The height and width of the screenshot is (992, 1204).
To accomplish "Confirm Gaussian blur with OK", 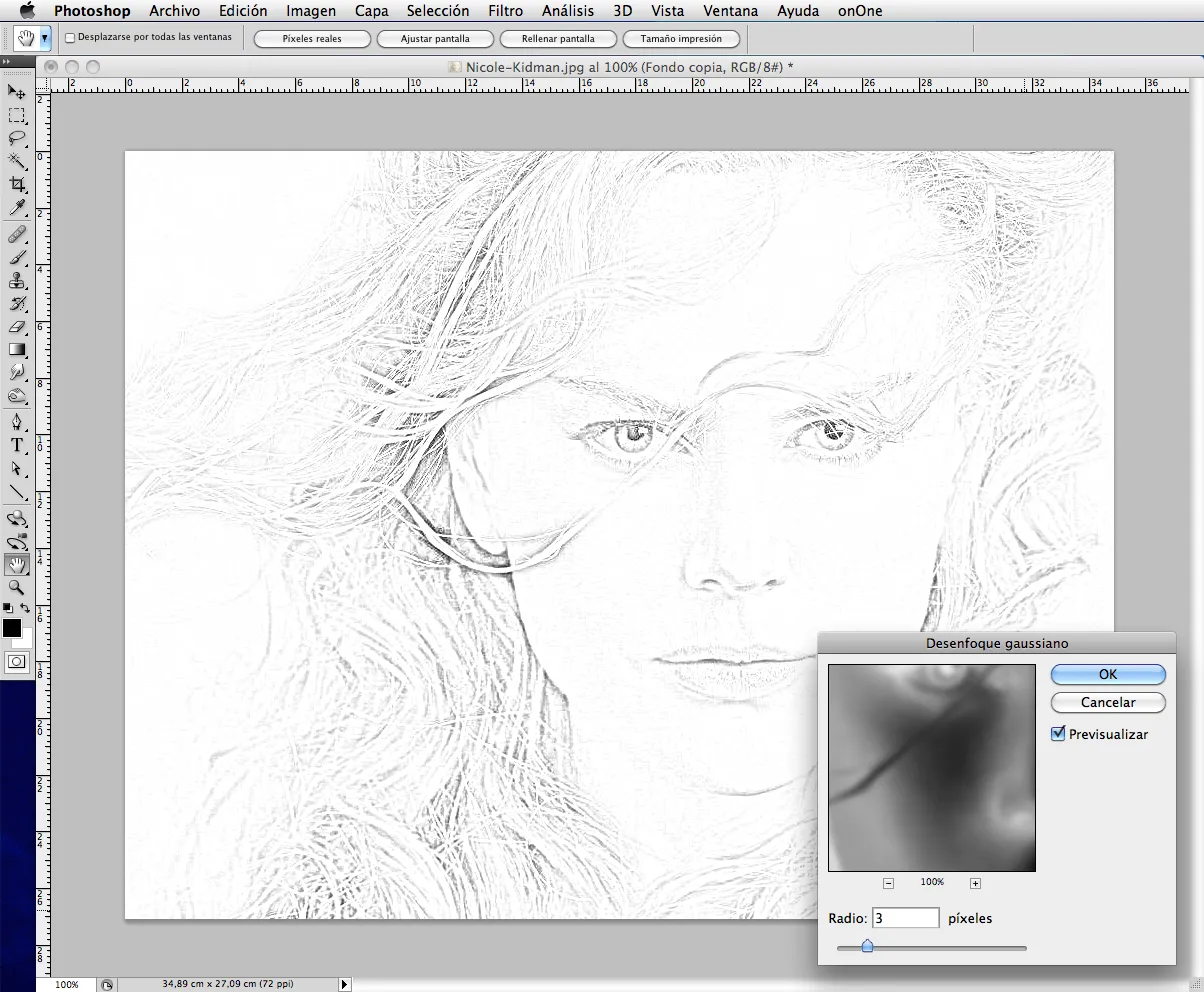I will [x=1108, y=674].
